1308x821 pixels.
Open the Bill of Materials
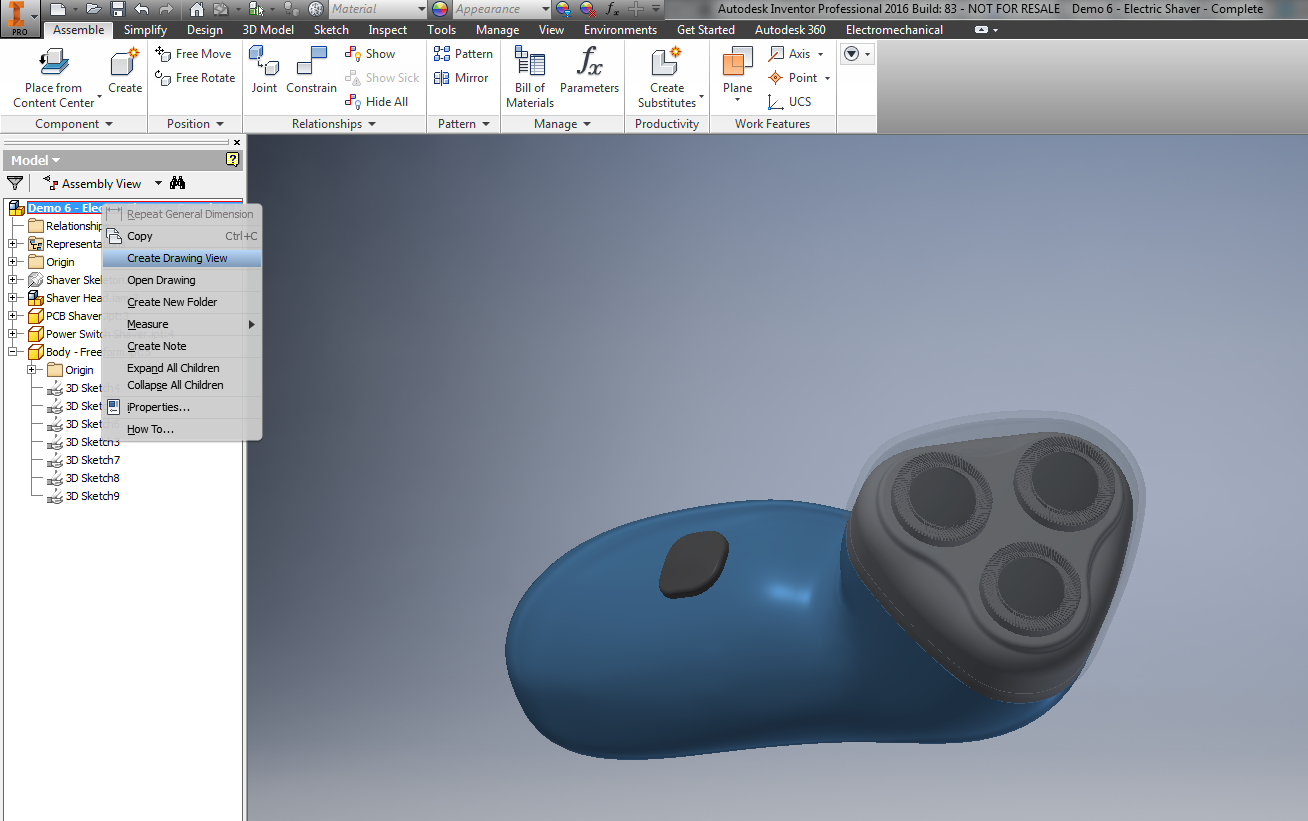529,75
